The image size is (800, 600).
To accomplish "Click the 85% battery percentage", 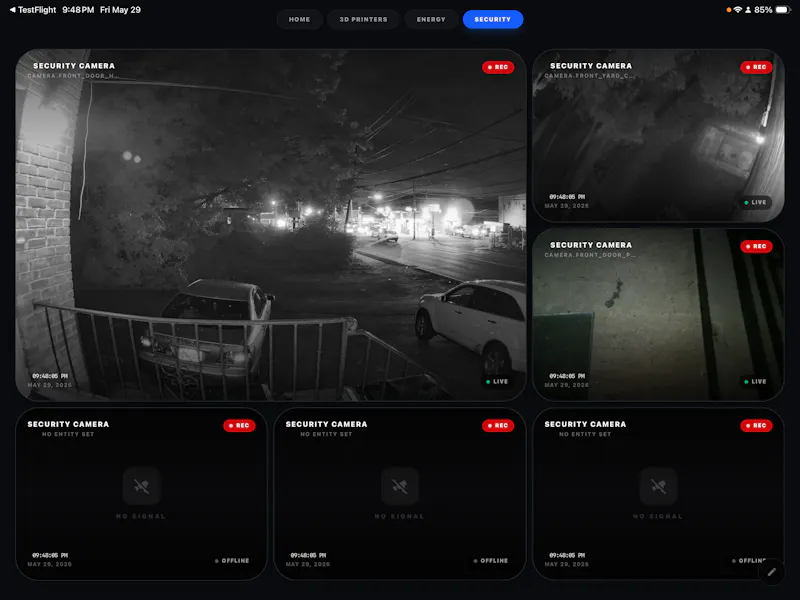I will pyautogui.click(x=763, y=10).
